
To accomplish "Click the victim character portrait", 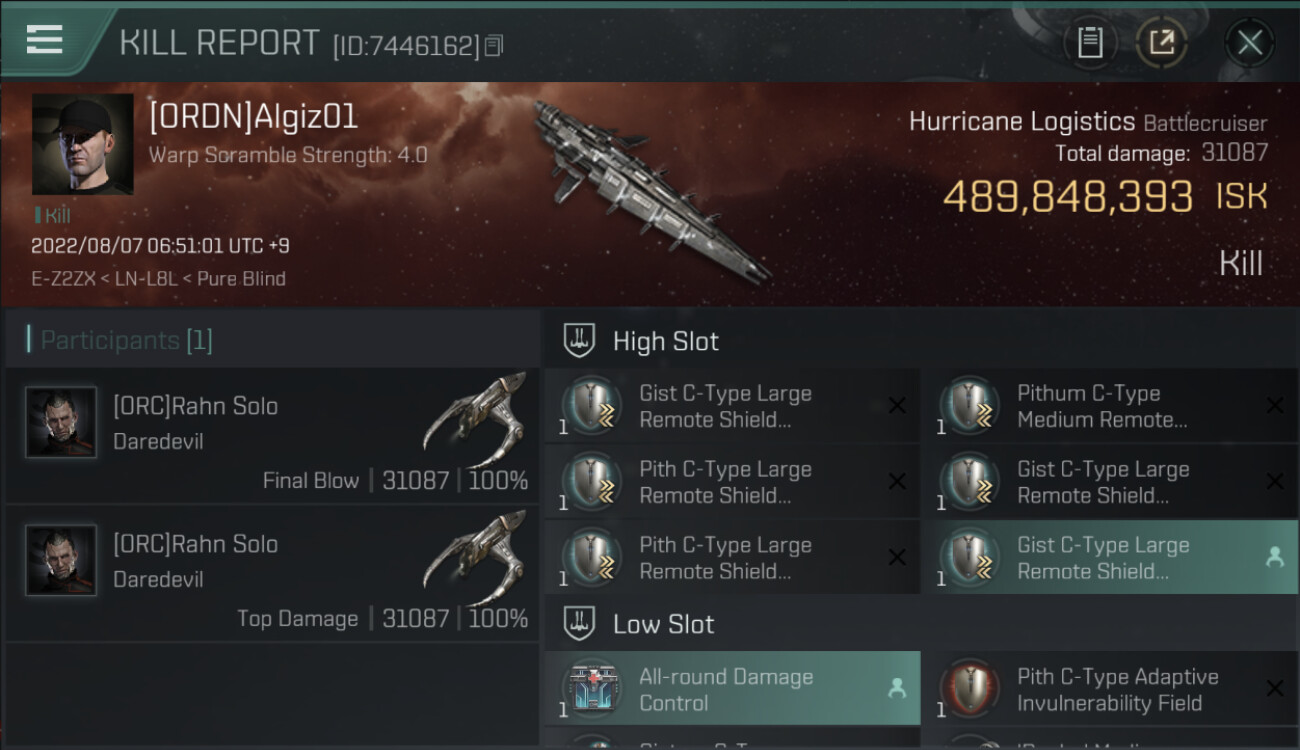I will (x=82, y=144).
